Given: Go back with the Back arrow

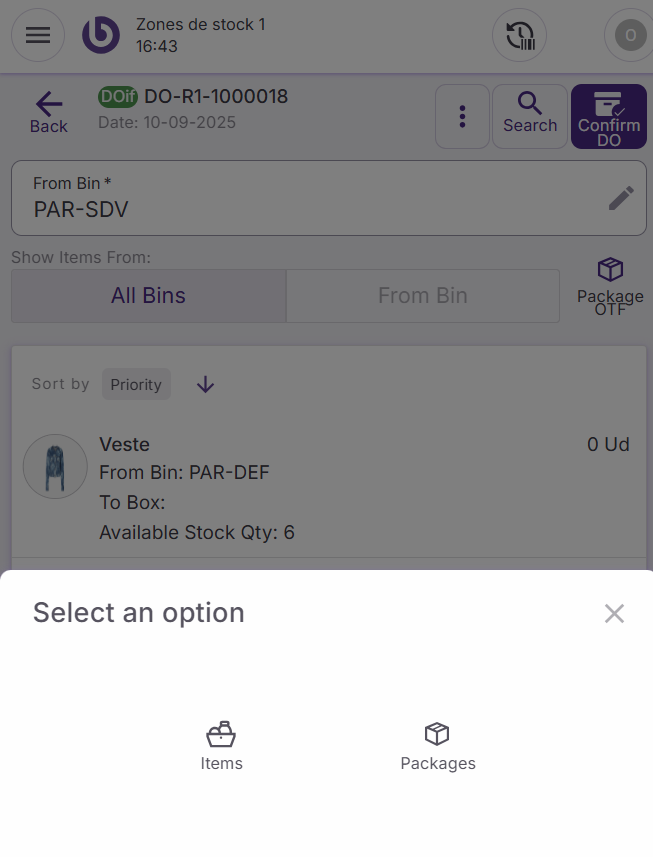Looking at the screenshot, I should [x=48, y=112].
